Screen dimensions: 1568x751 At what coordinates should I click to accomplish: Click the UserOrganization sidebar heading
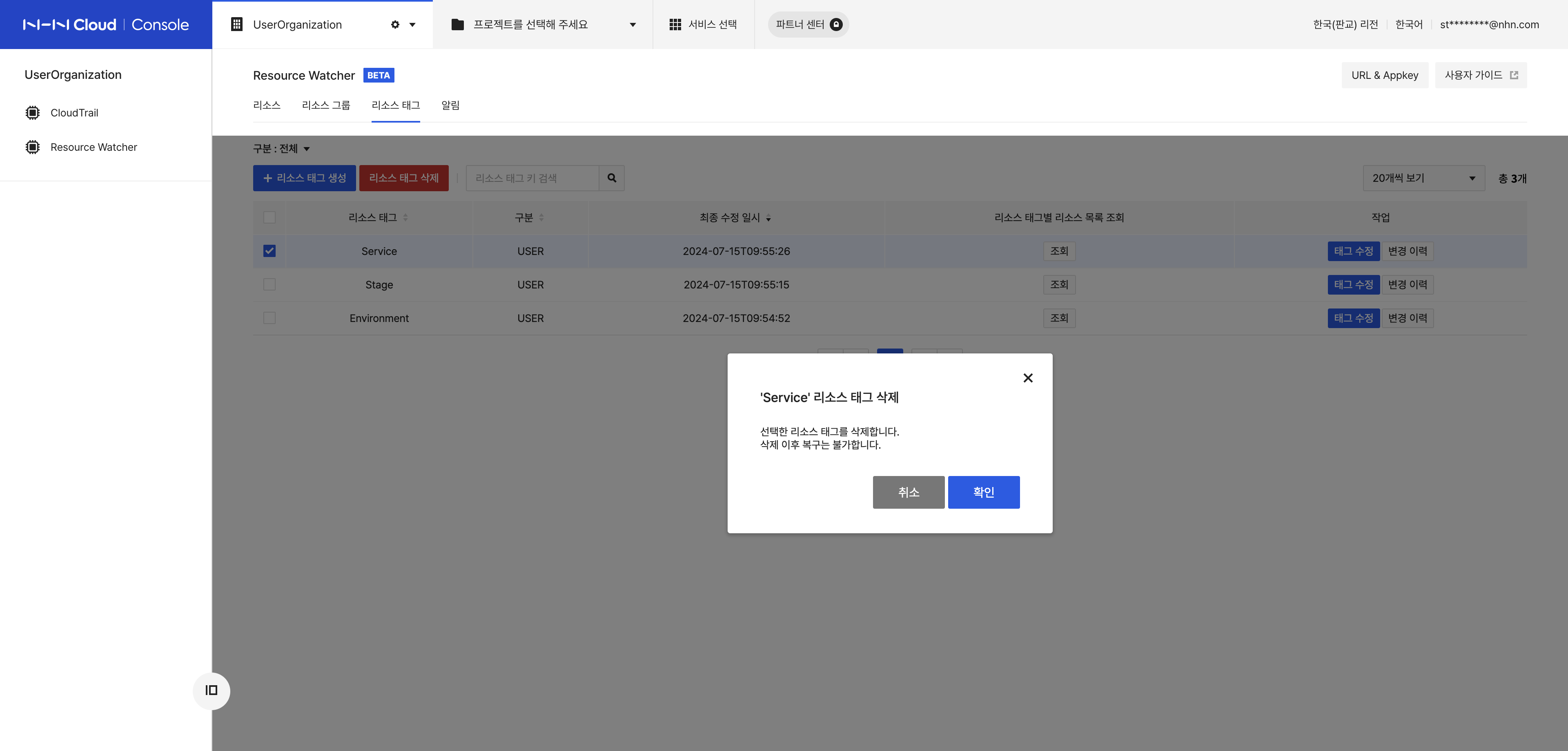pyautogui.click(x=73, y=74)
